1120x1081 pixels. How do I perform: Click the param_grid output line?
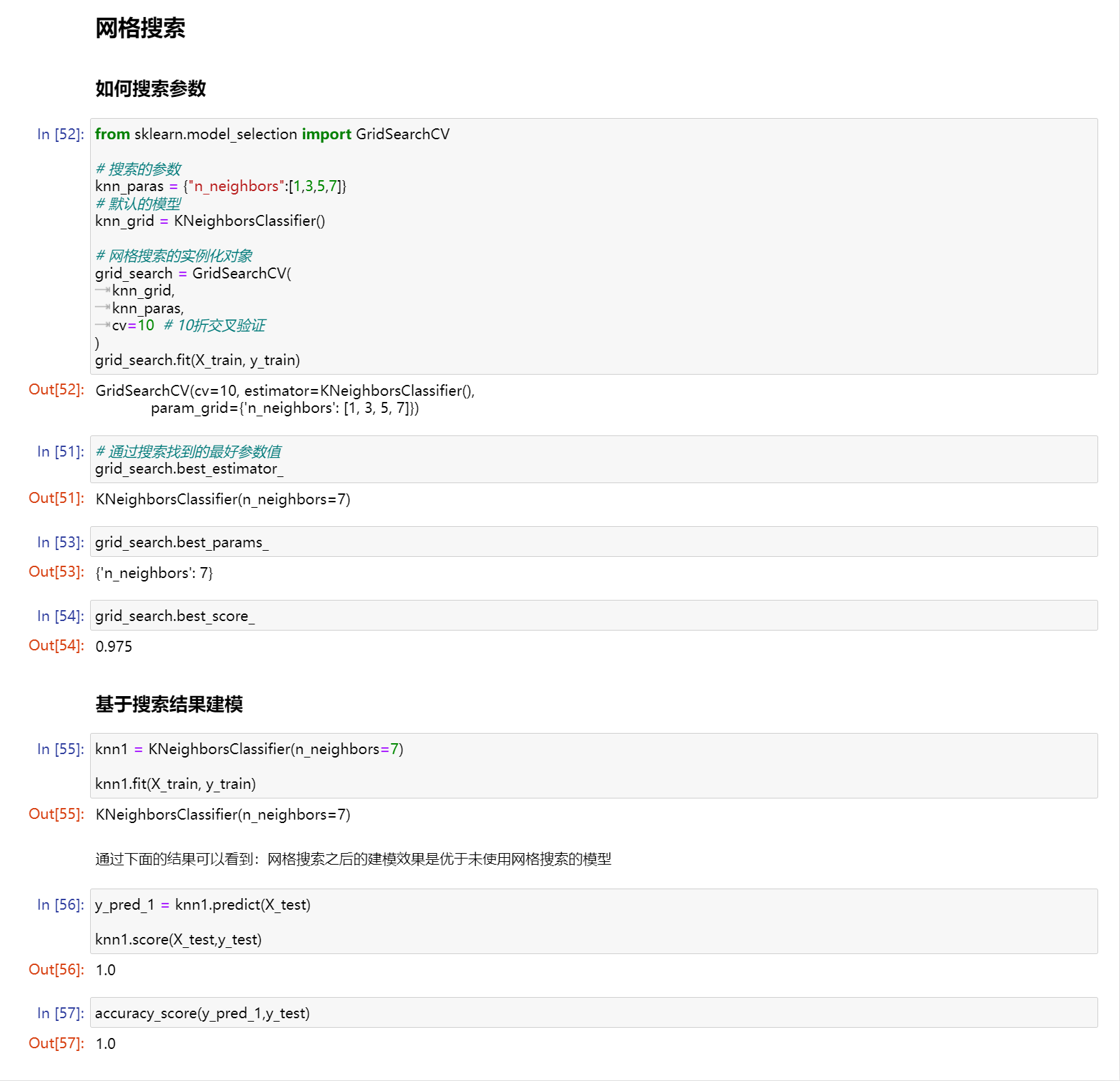285,408
